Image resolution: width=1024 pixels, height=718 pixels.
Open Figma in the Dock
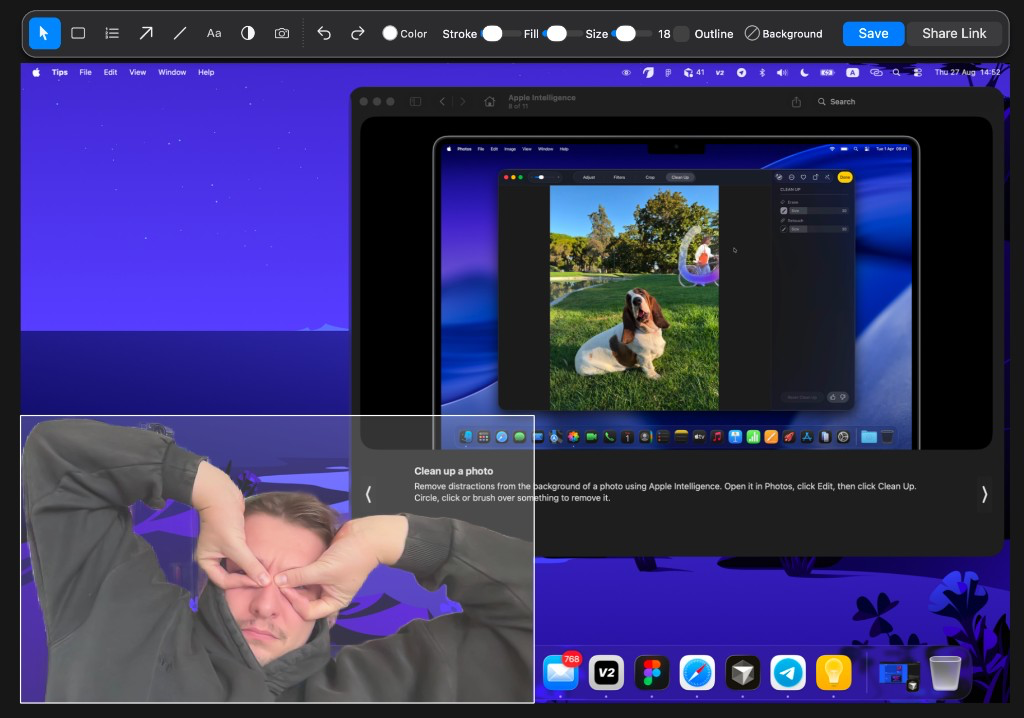click(x=652, y=673)
